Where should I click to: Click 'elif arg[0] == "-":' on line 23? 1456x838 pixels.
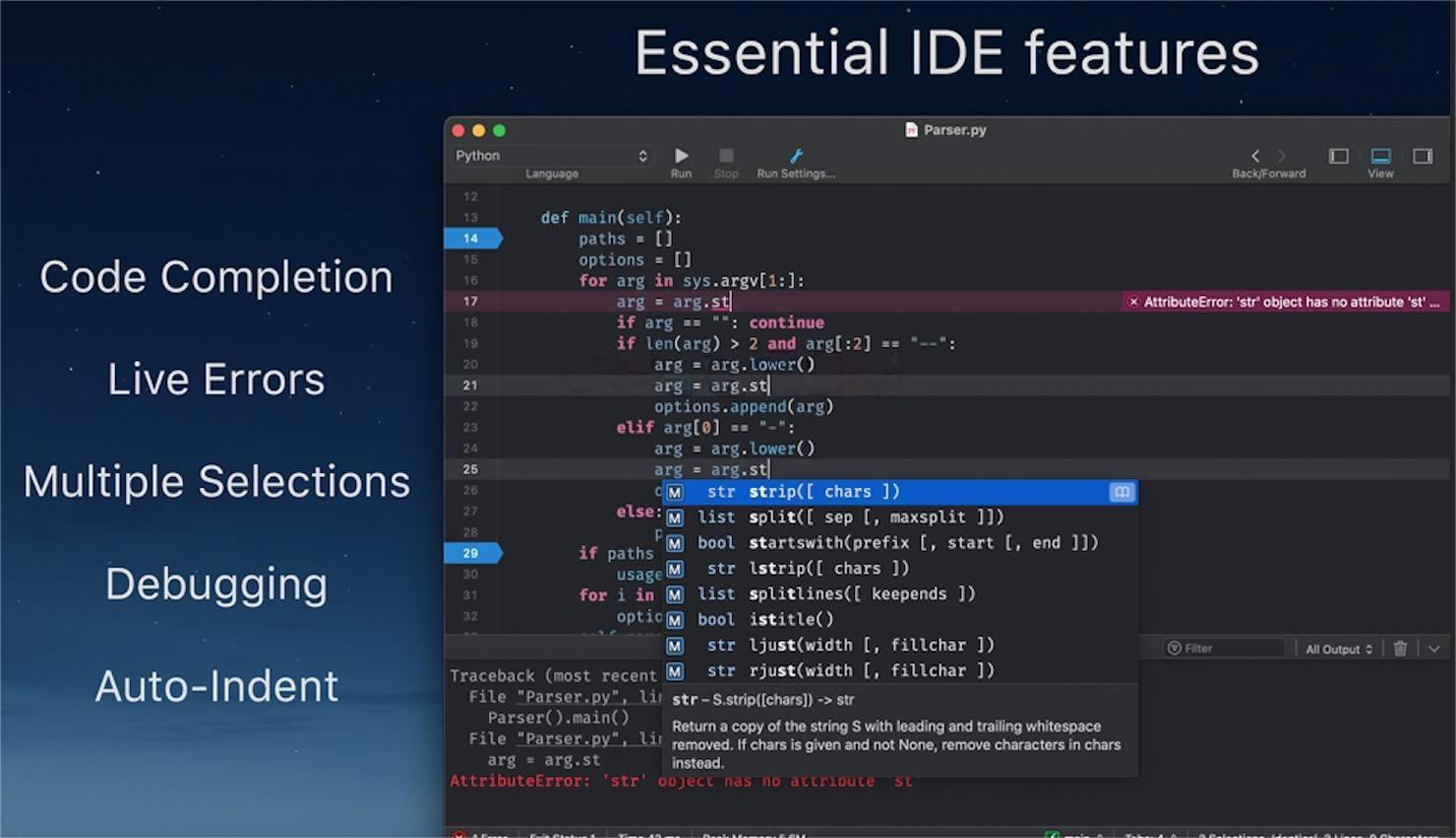click(x=705, y=428)
